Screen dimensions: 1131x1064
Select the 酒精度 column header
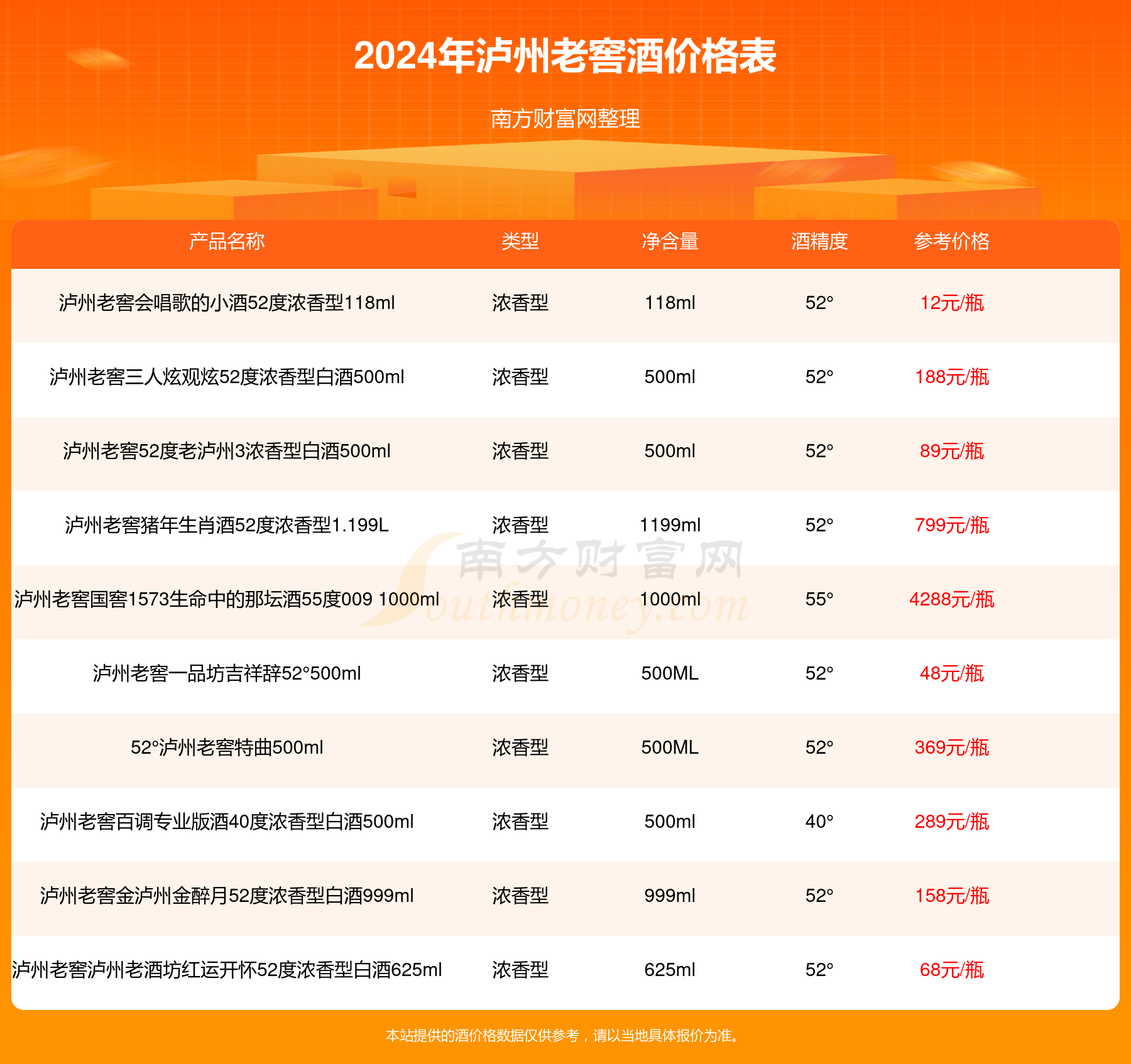click(819, 241)
